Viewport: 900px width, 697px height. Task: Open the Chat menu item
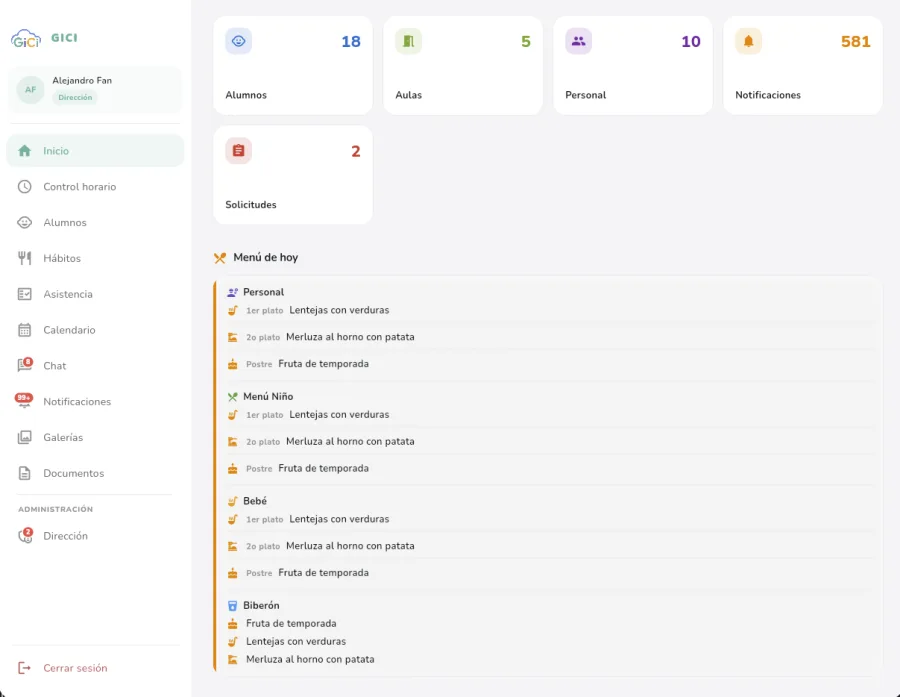[x=95, y=366]
